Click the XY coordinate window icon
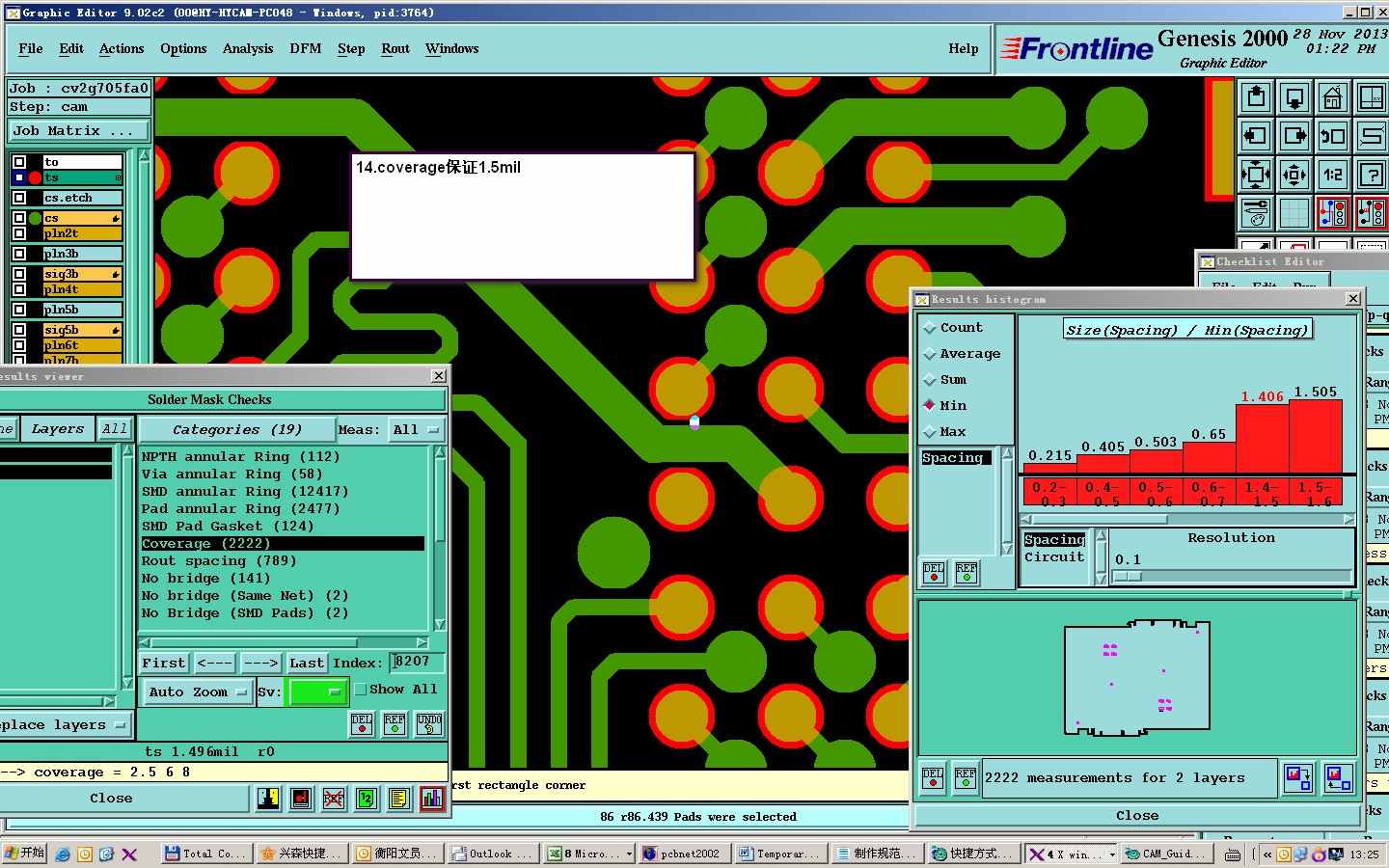 [1372, 97]
